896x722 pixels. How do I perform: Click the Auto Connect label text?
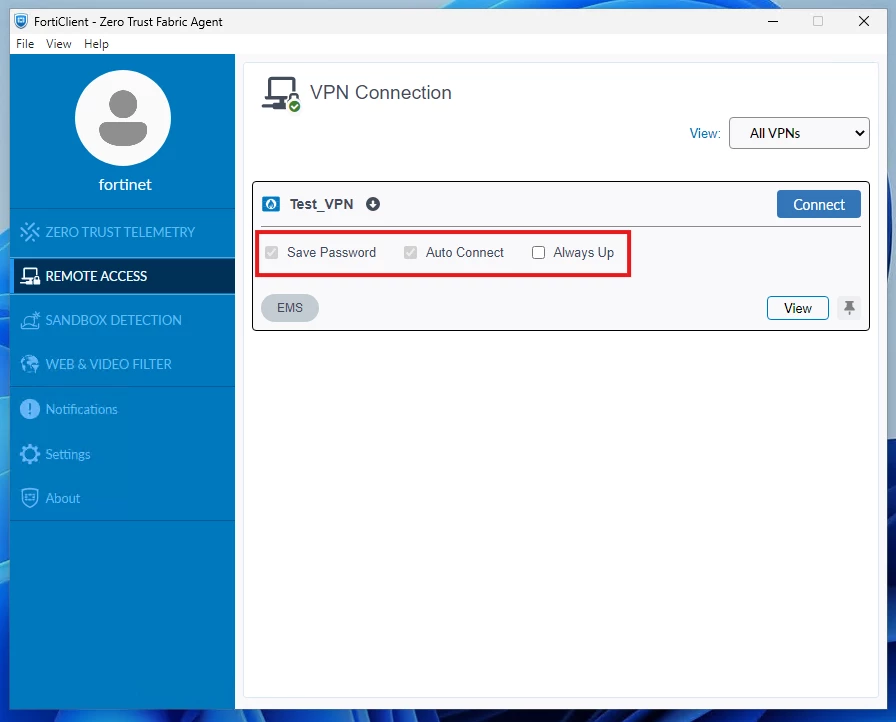pos(465,252)
